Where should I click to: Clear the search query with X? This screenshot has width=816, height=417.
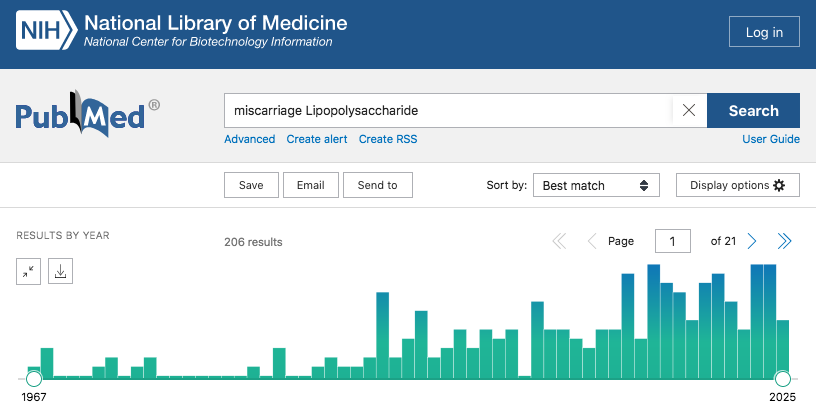click(x=689, y=110)
